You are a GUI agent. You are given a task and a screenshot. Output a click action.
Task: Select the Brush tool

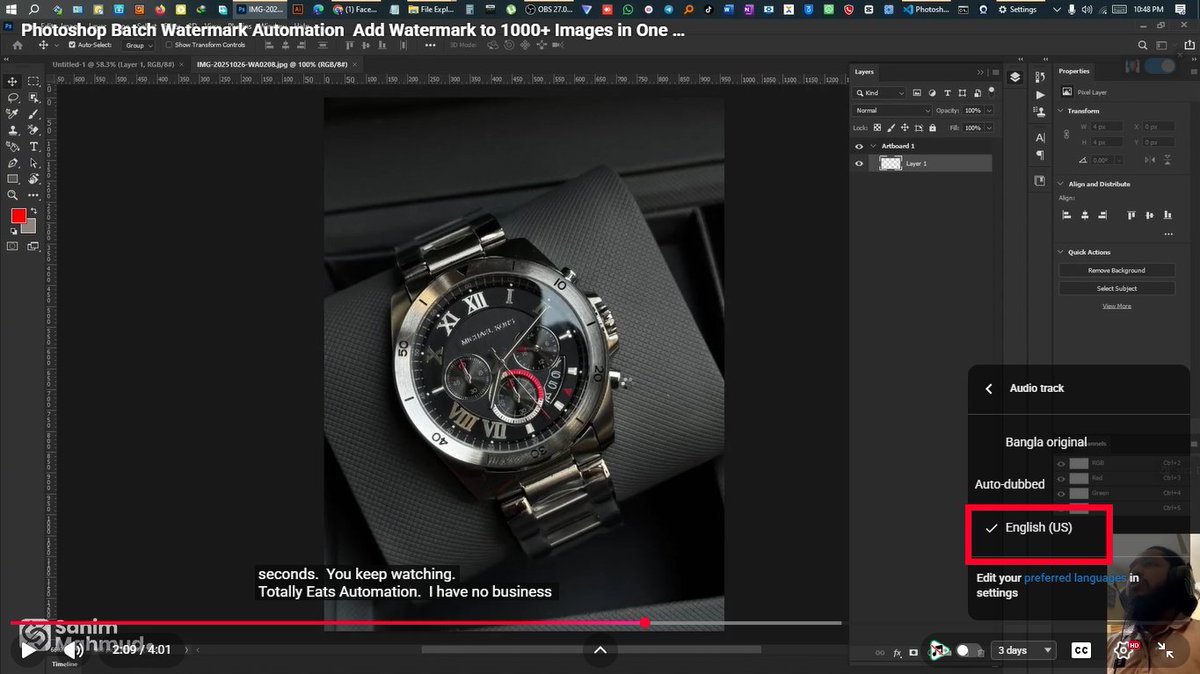[x=33, y=114]
